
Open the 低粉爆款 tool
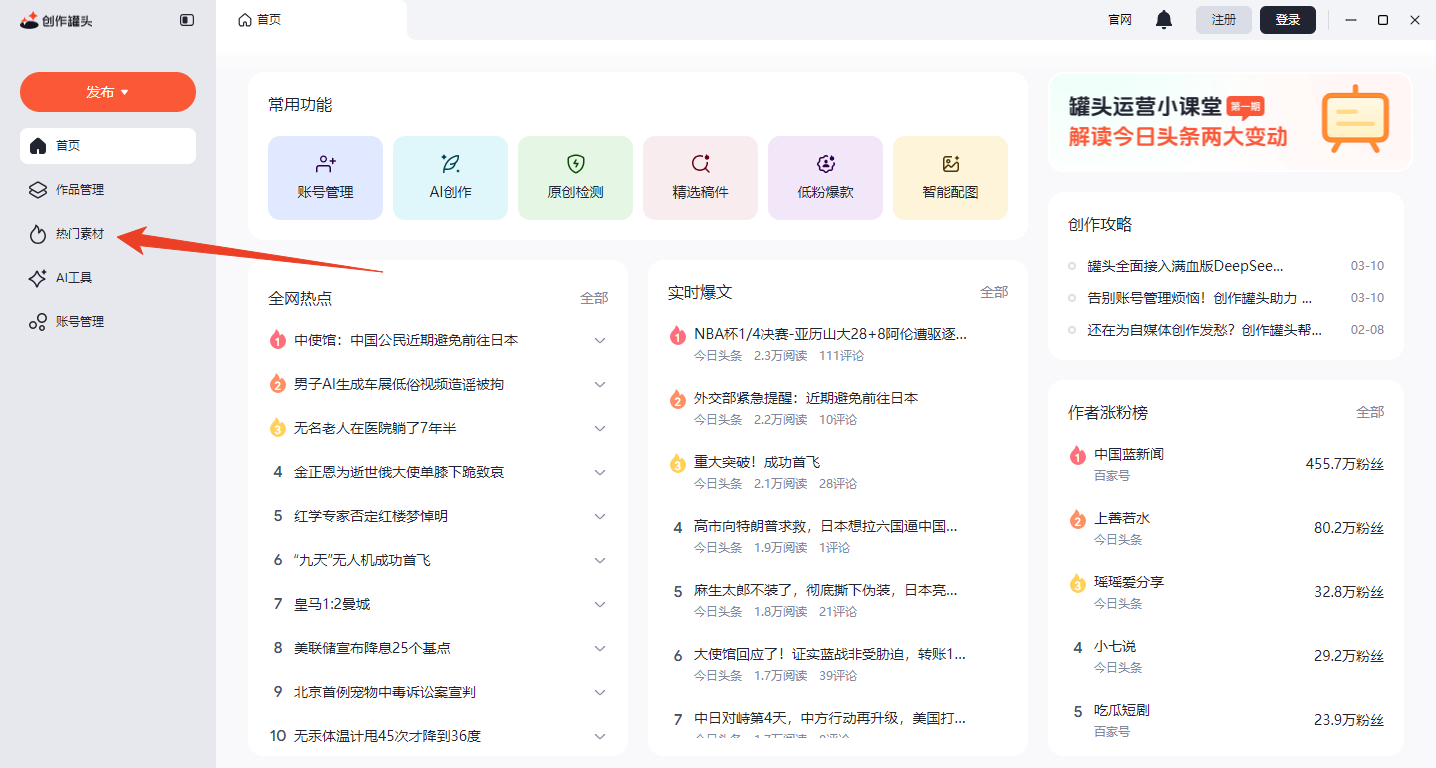(x=825, y=177)
